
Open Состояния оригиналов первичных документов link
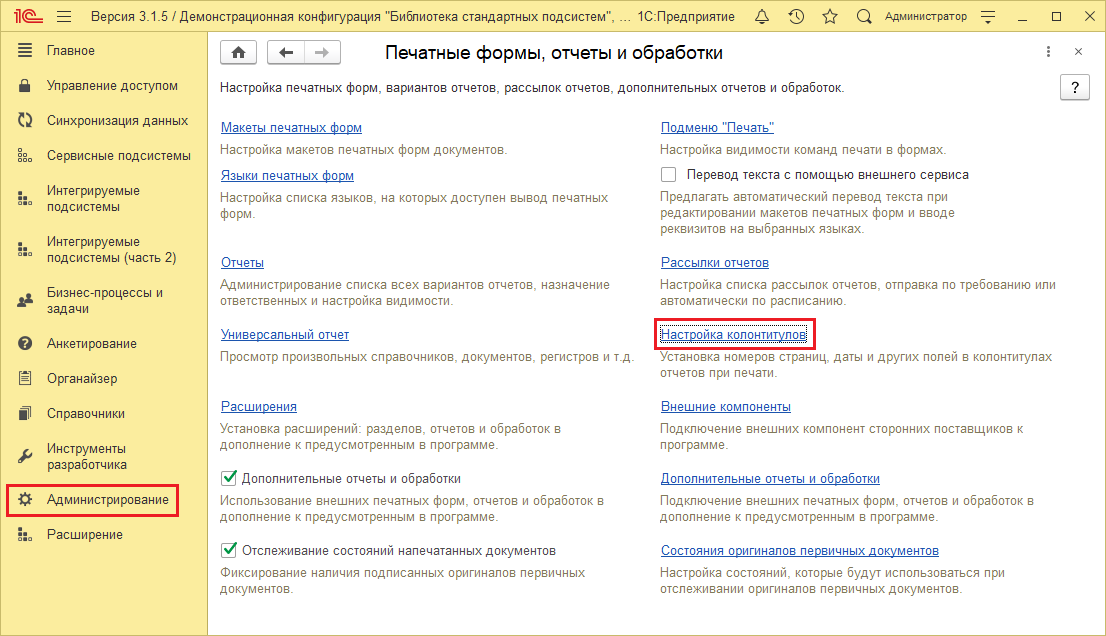pyautogui.click(x=800, y=550)
